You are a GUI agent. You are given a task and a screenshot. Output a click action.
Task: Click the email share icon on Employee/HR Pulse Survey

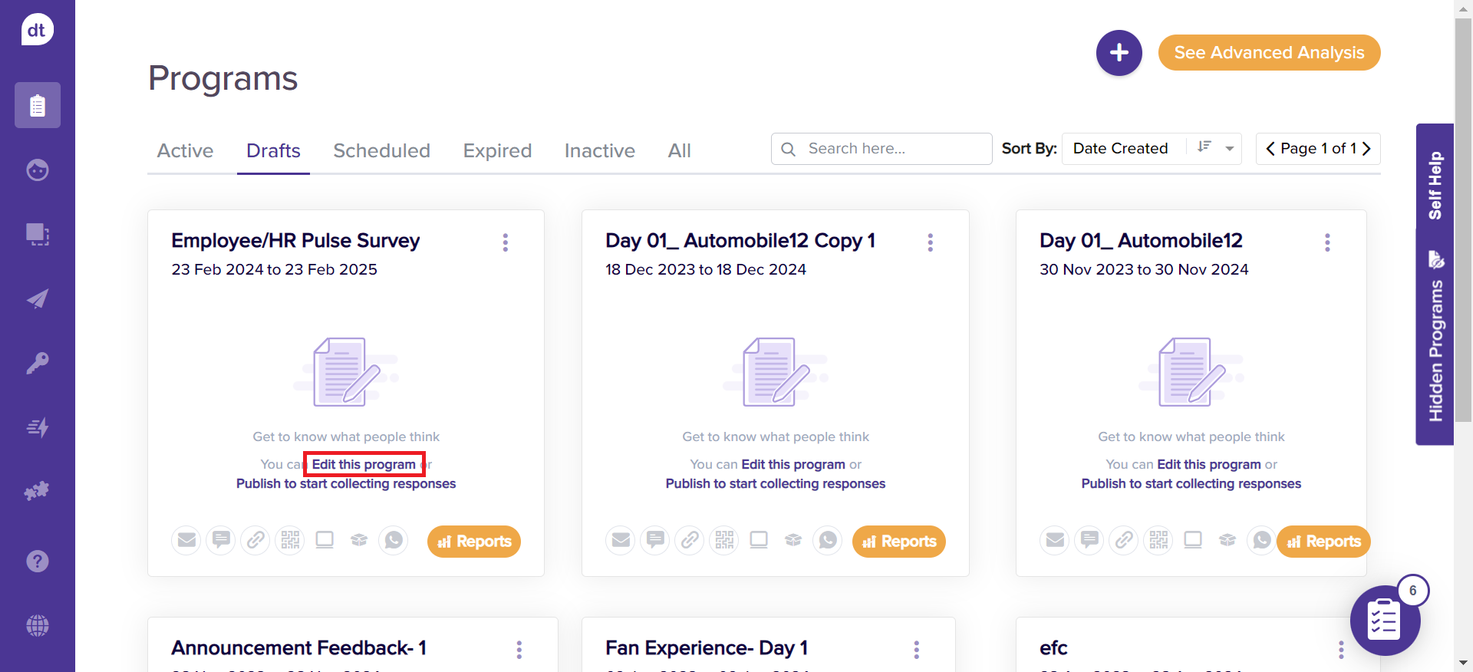coord(186,541)
